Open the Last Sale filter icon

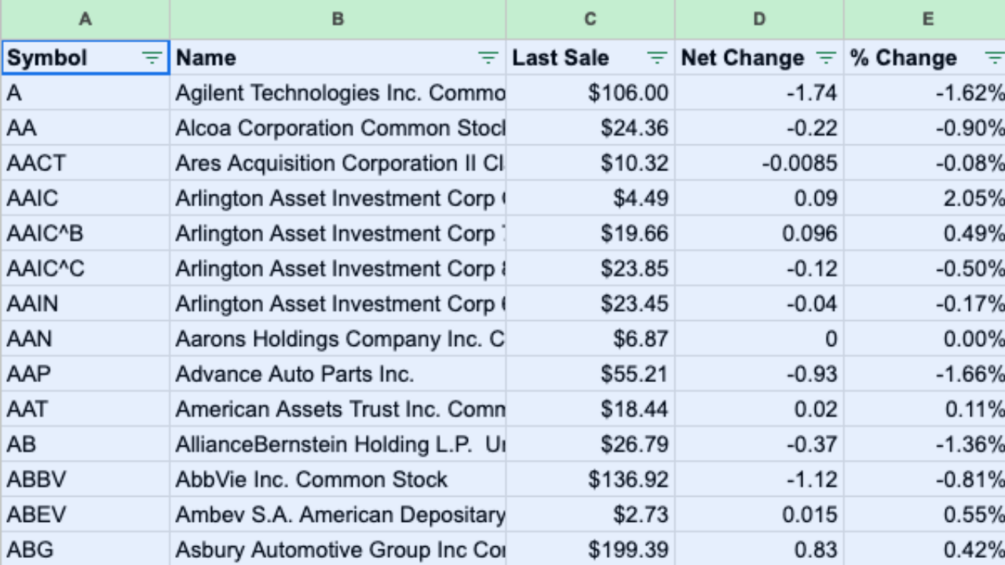[657, 58]
